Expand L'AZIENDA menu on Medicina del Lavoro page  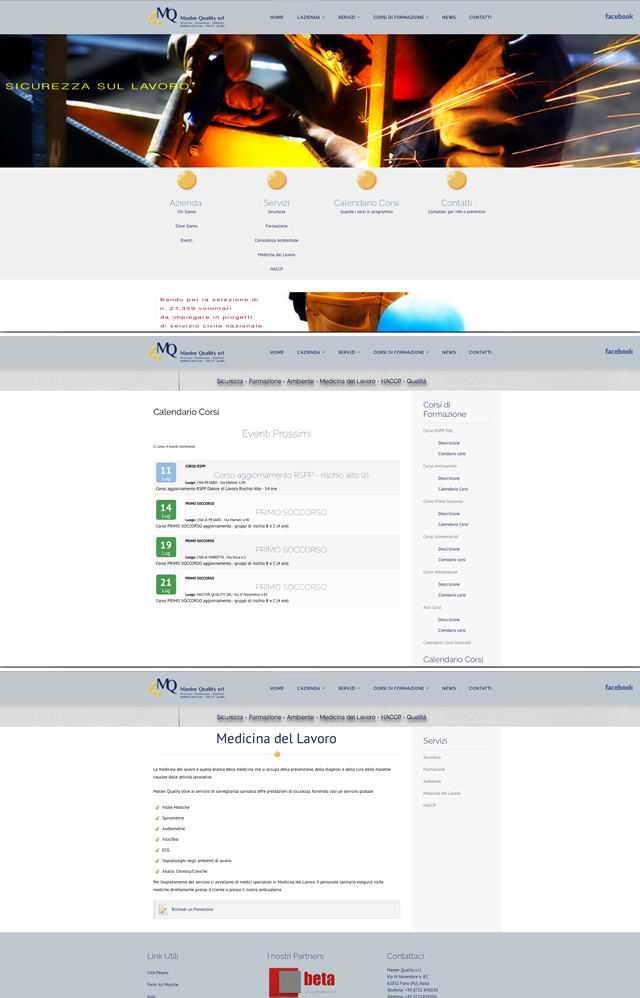coord(310,688)
